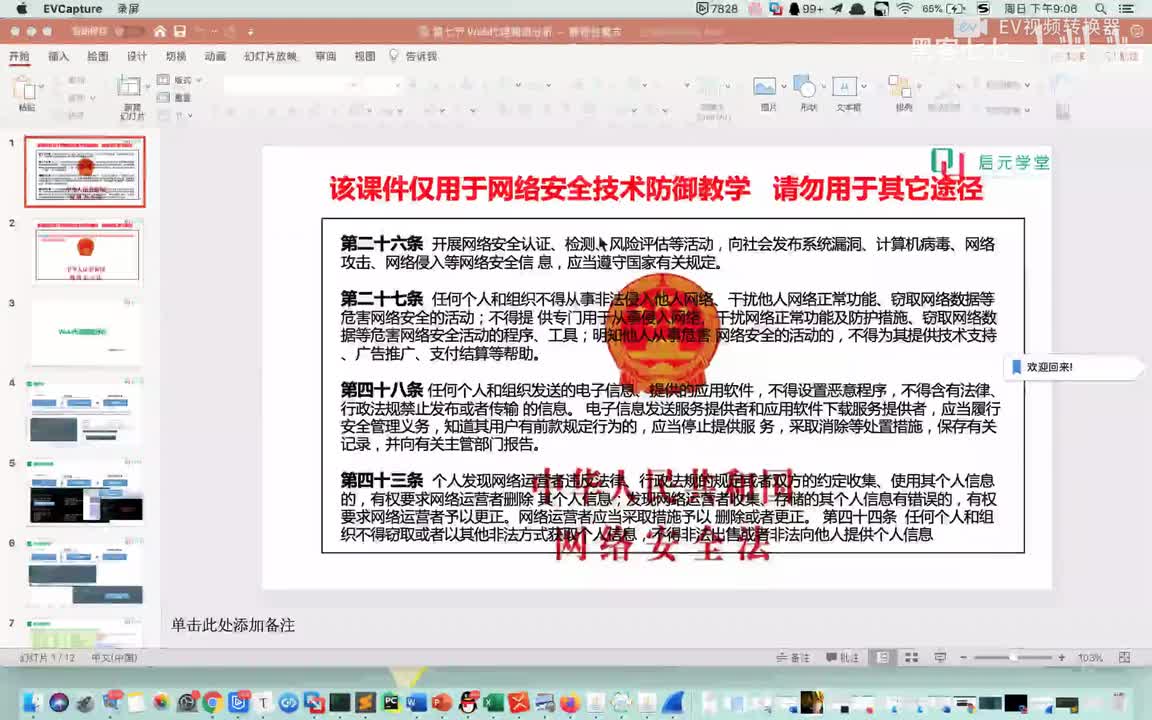This screenshot has width=1152, height=720.
Task: Open the Shapes icon in ribbon
Action: click(x=805, y=87)
